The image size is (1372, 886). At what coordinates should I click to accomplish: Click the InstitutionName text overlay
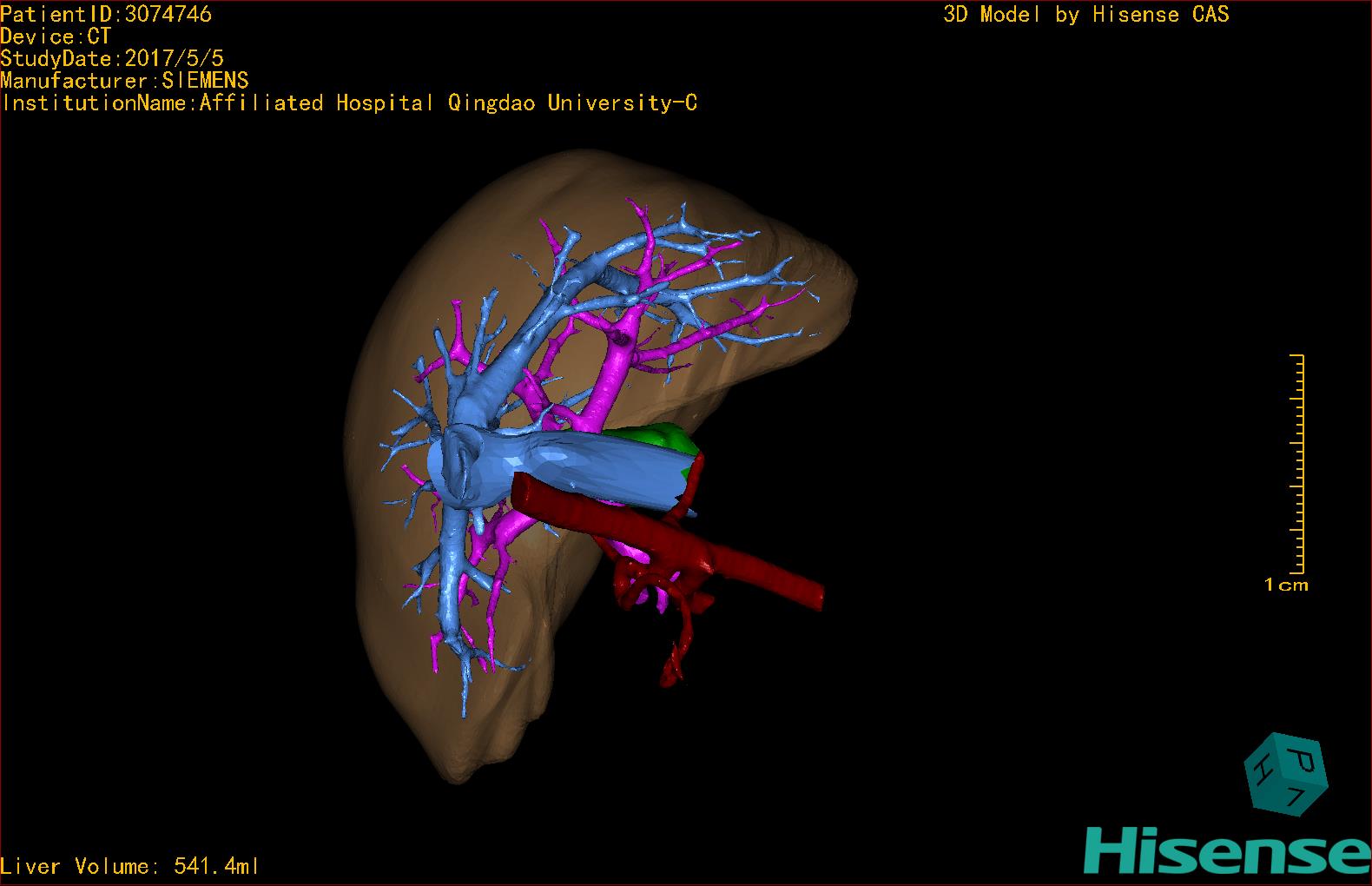[349, 103]
